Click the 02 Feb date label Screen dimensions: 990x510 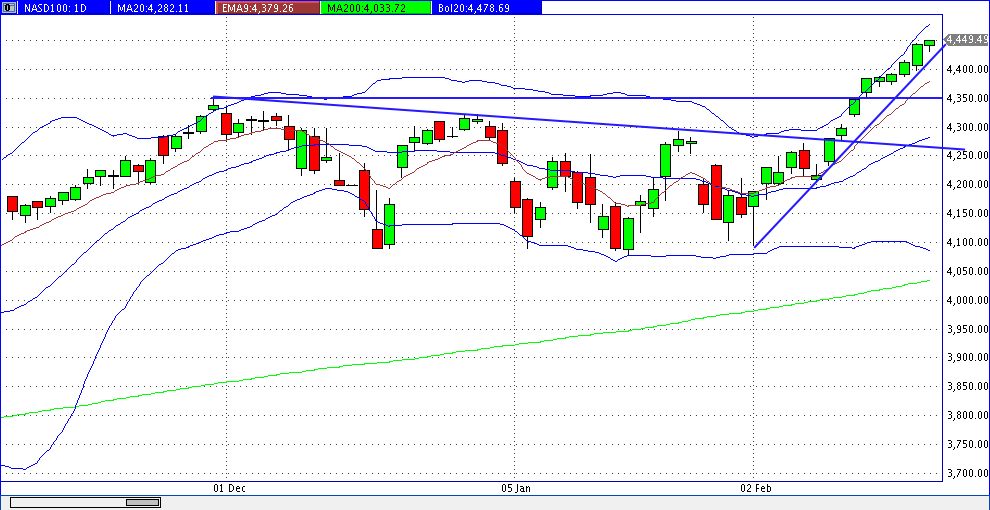pyautogui.click(x=756, y=488)
